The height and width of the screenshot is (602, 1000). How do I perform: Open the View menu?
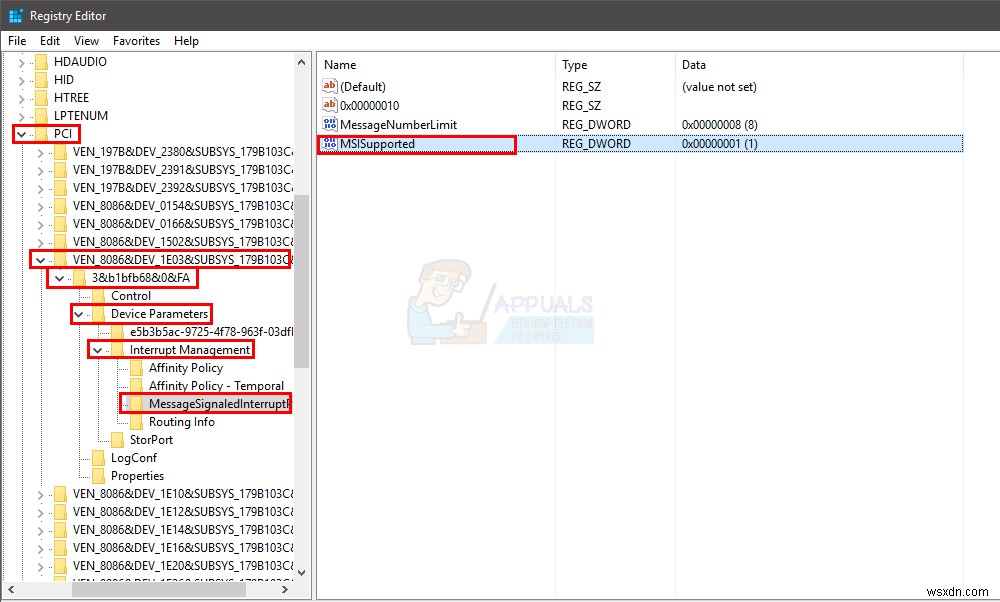coord(86,41)
